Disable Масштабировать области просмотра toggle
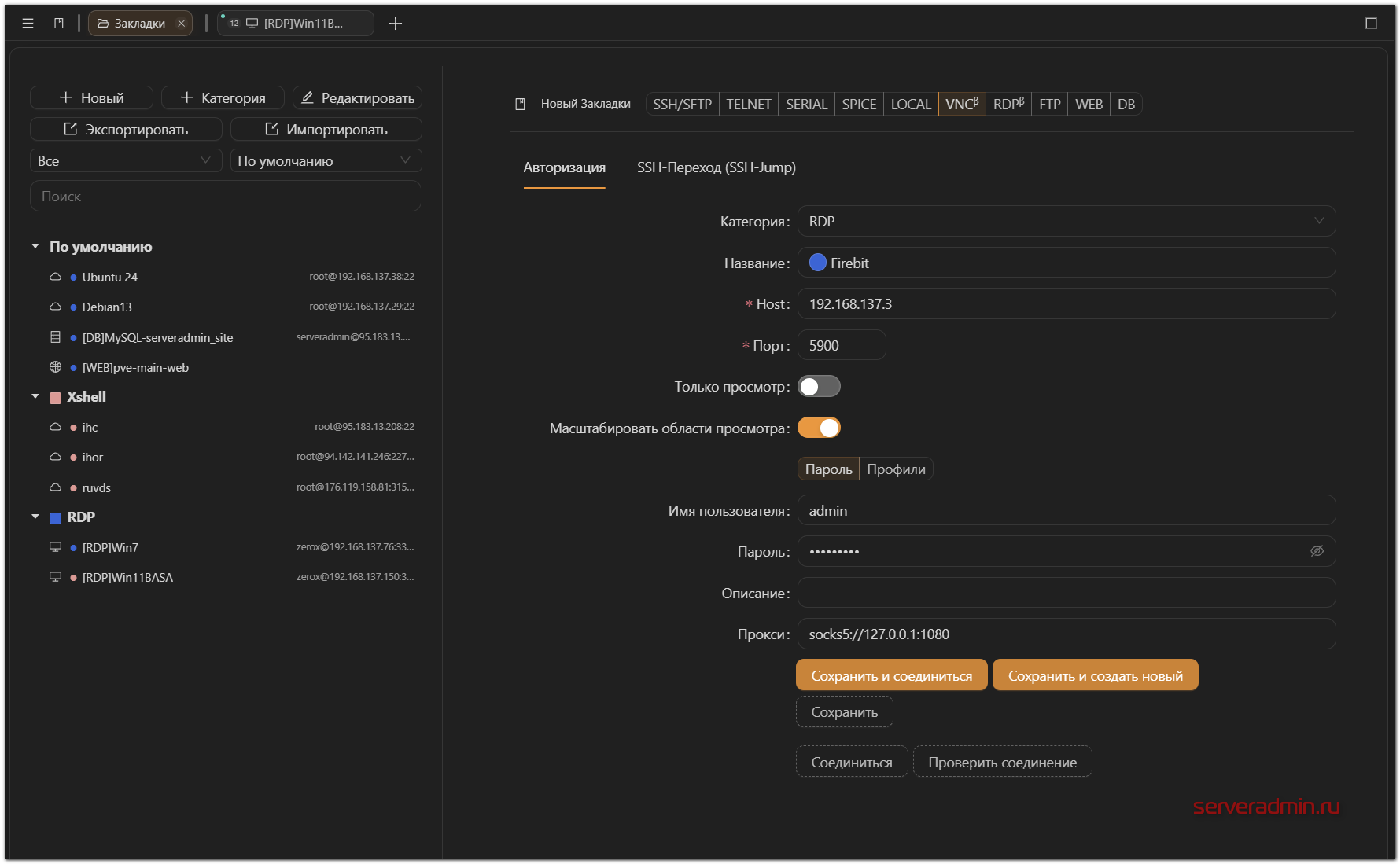 (x=820, y=428)
